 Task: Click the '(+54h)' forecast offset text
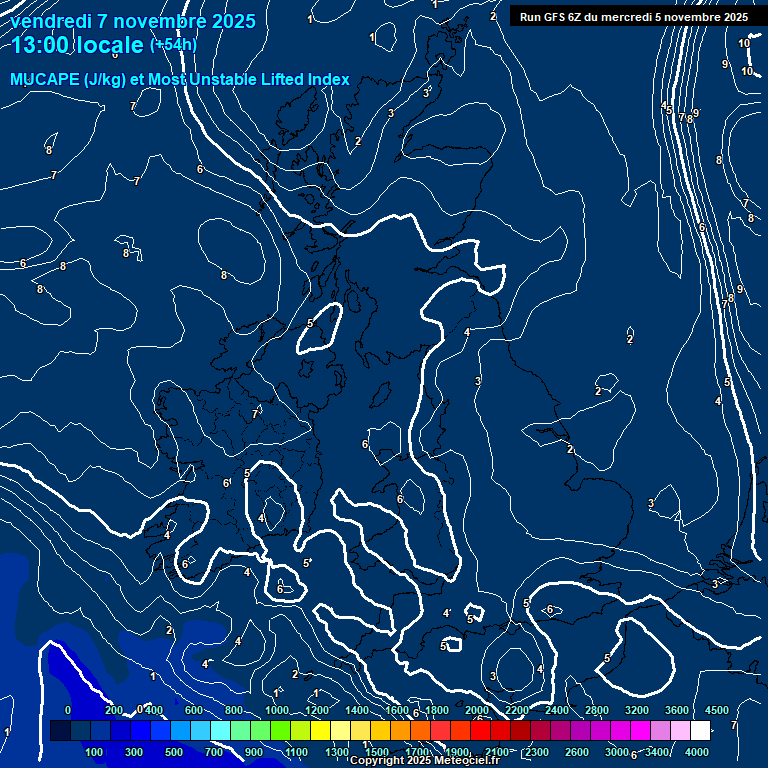(x=173, y=45)
